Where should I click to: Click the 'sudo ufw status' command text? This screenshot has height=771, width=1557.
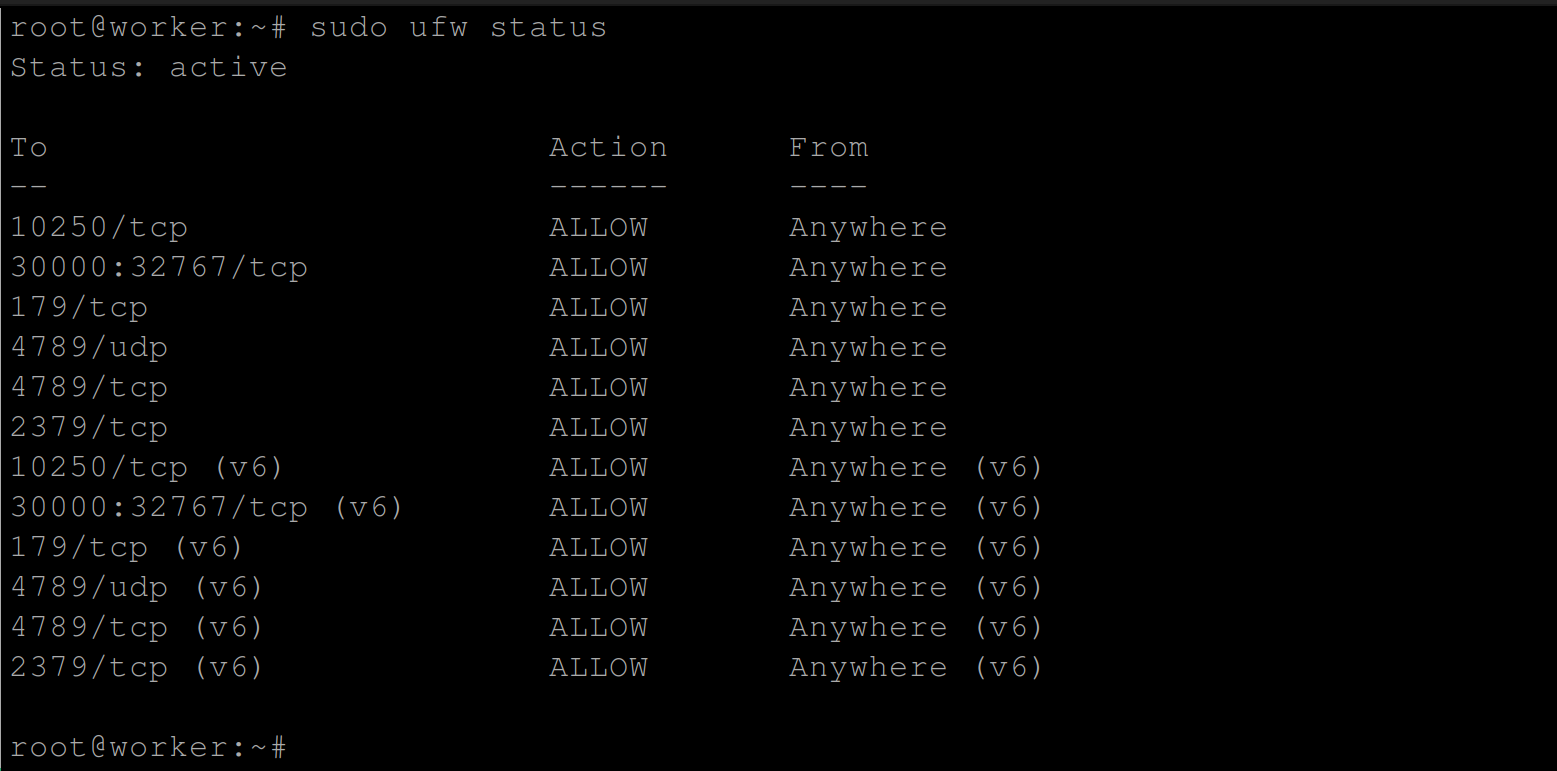(458, 27)
